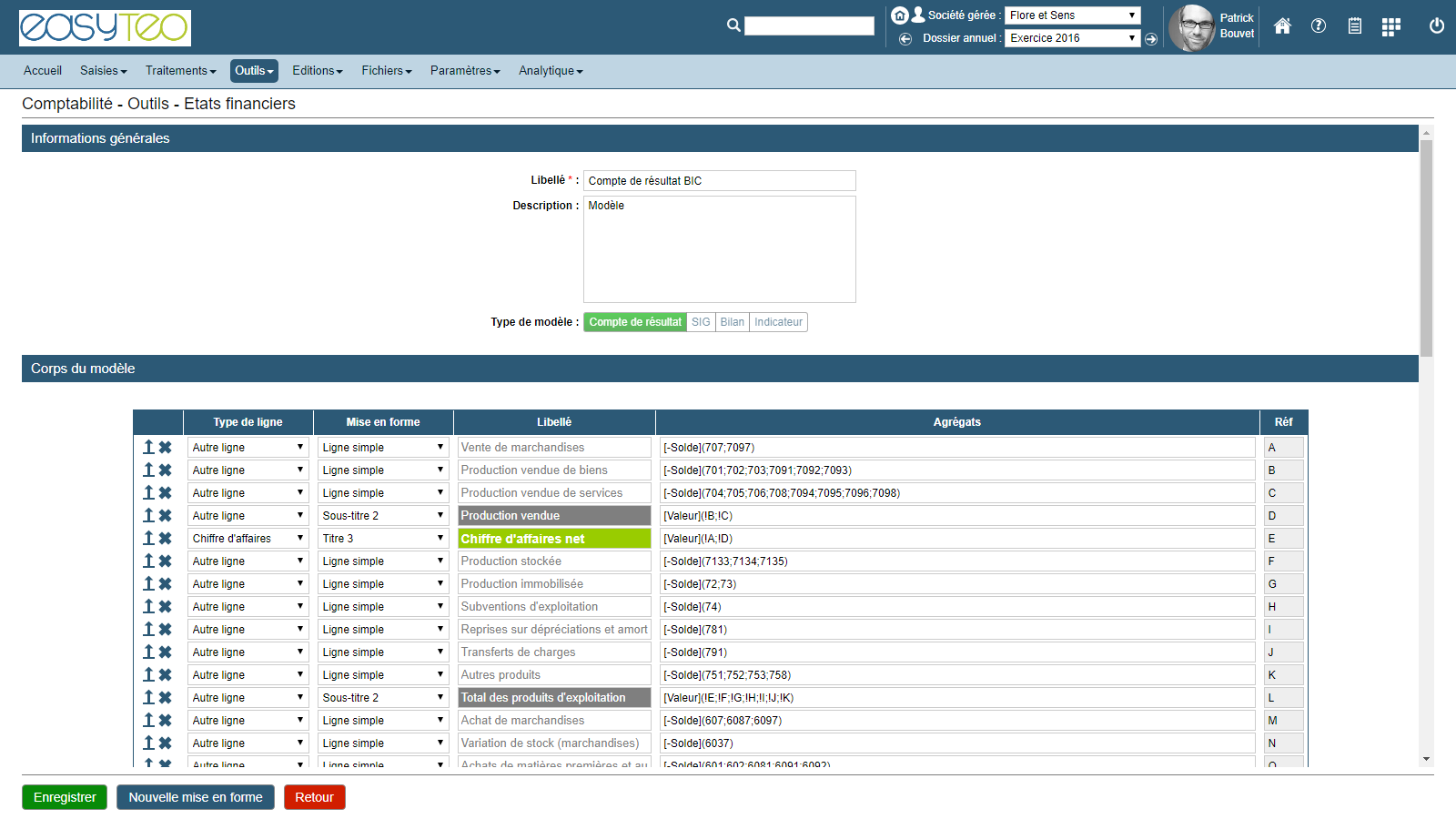Open help via the question mark icon
1456x819 pixels.
click(x=1318, y=26)
